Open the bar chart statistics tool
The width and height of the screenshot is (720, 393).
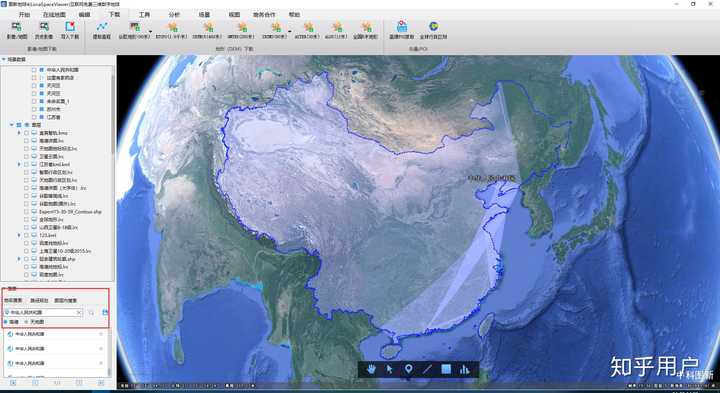click(x=464, y=369)
